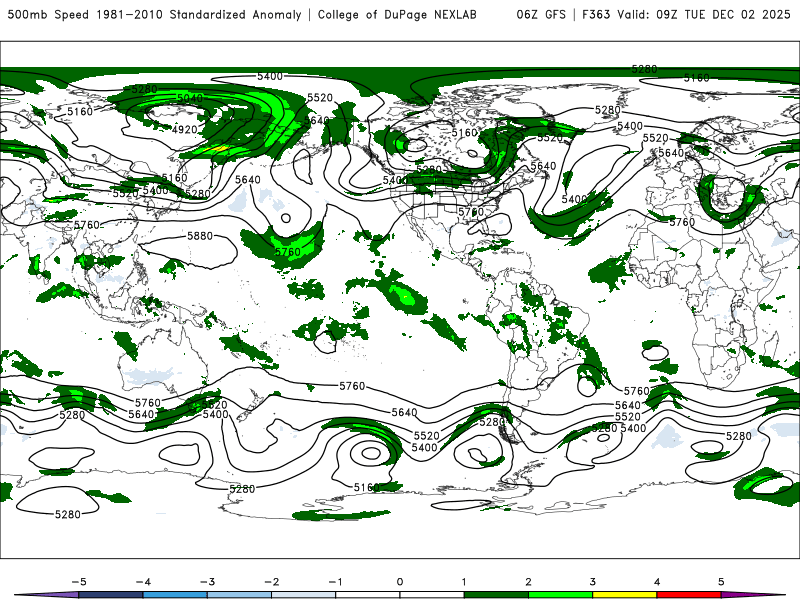This screenshot has height=600, width=800.
Task: Click the '5040' contour label
Action: 190,97
